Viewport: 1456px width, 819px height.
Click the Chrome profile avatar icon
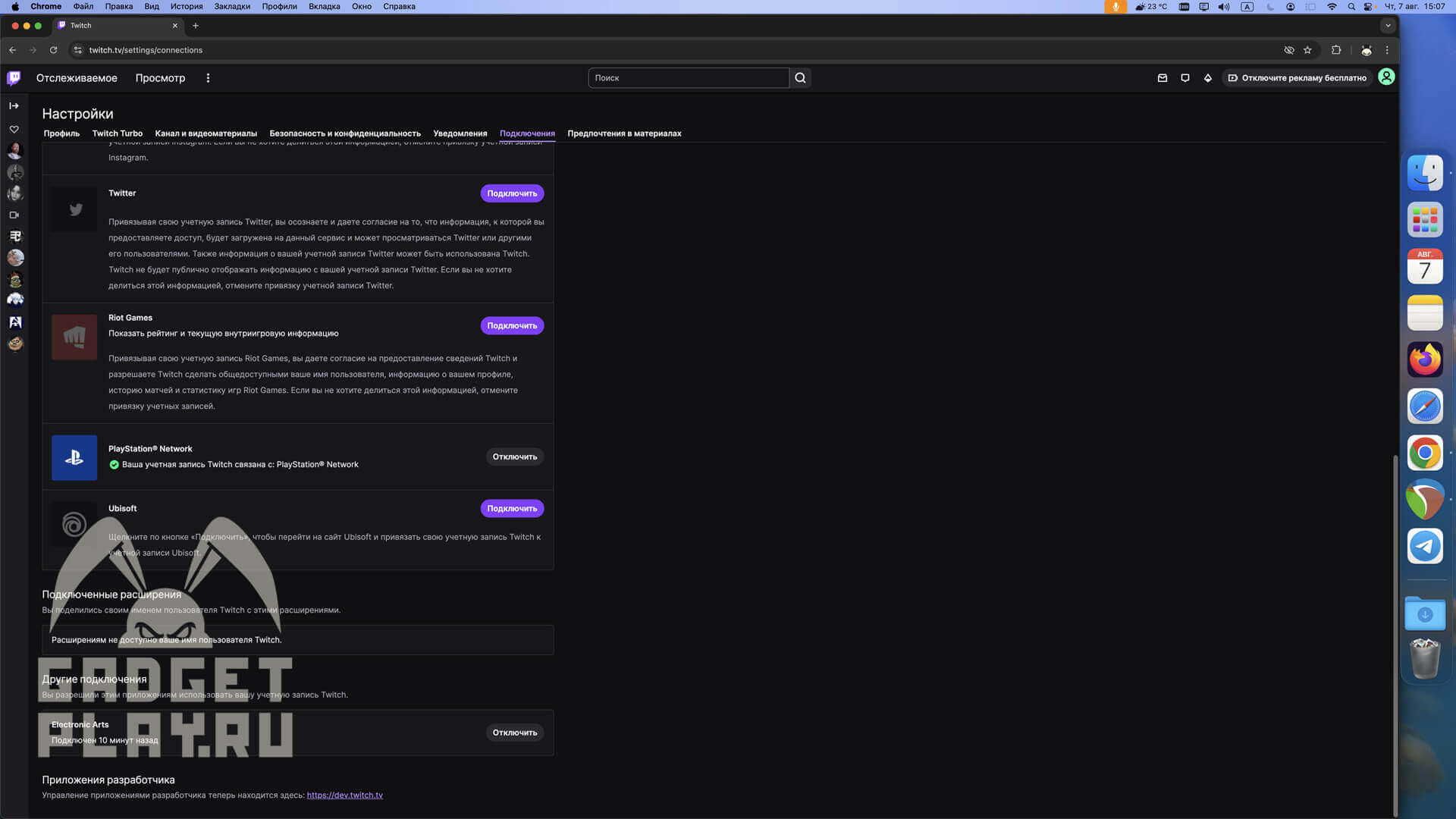(1367, 50)
